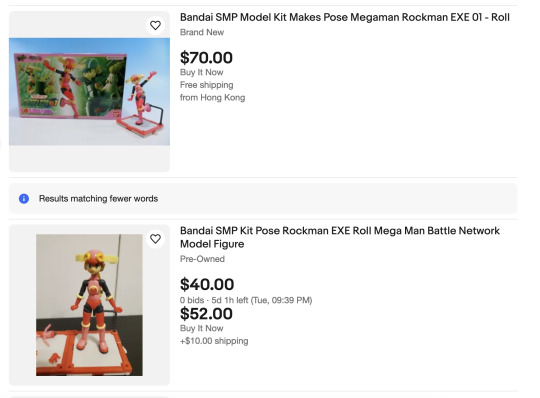Watch the Pre-Owned Rockman EXE Roll listing
Viewport: 540px width, 398px height.
(155, 239)
